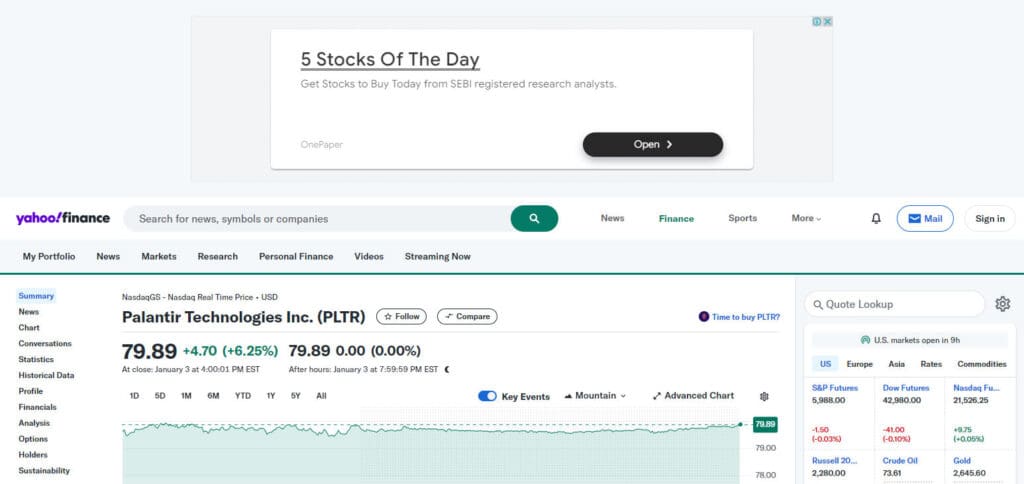Open Holders in the left sidebar

point(33,455)
